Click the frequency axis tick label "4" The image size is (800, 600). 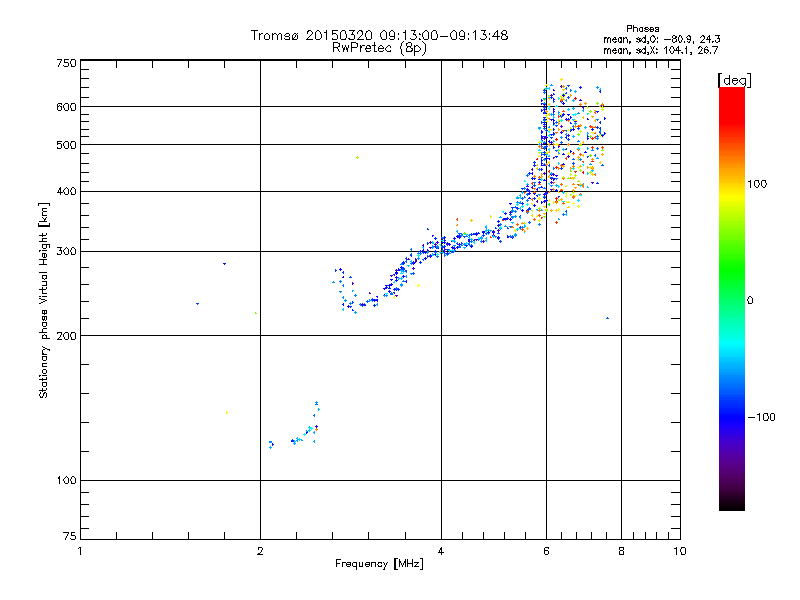[x=441, y=551]
